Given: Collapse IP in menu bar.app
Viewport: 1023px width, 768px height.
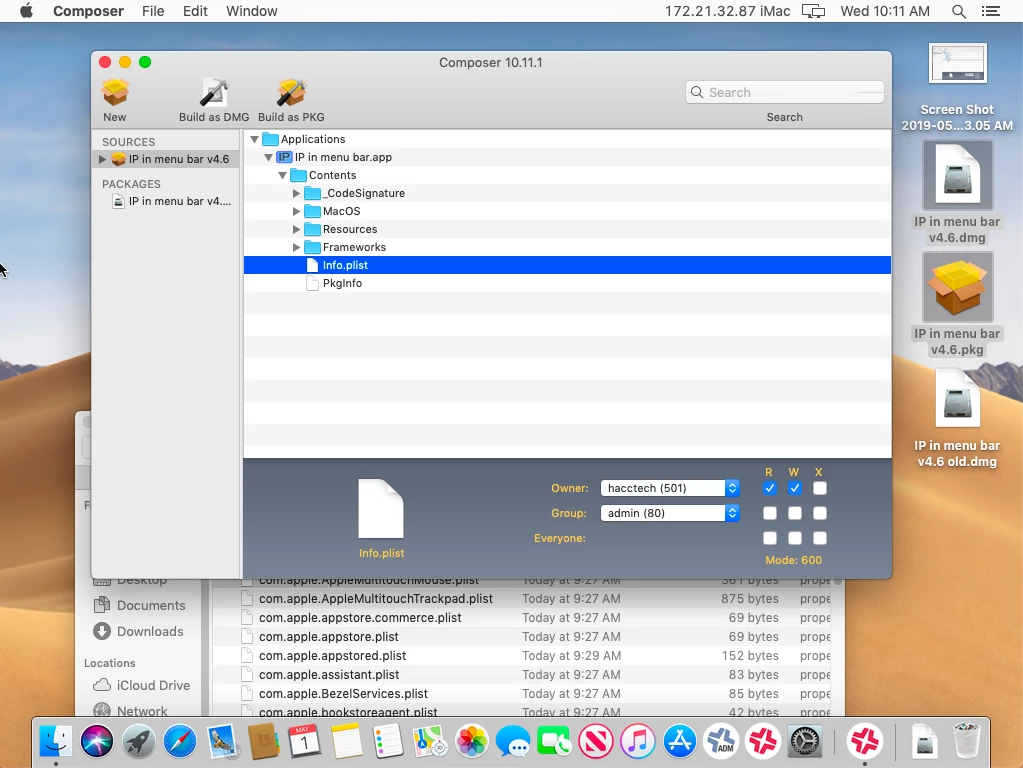Looking at the screenshot, I should pyautogui.click(x=268, y=157).
